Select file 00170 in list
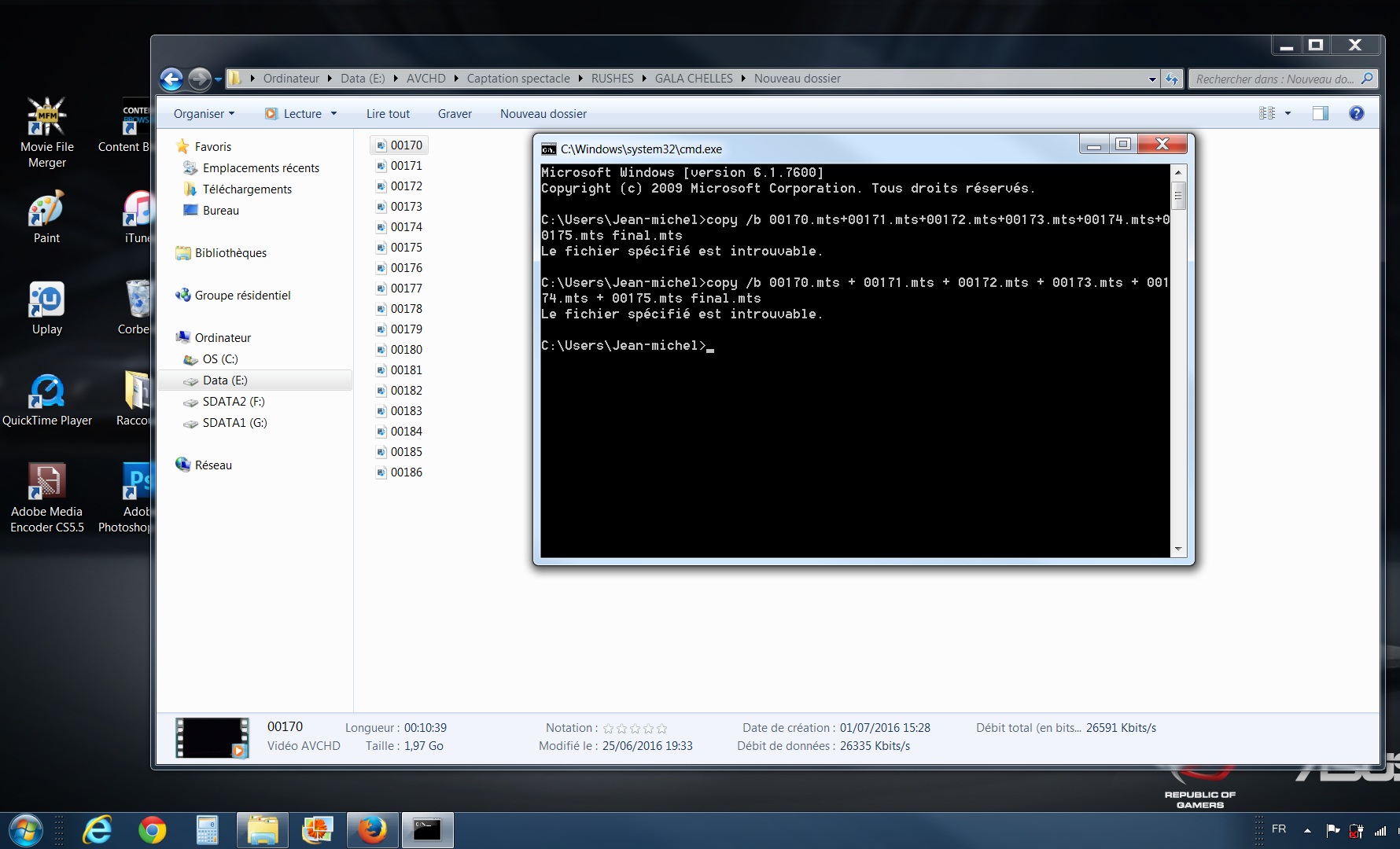This screenshot has width=1400, height=849. (400, 145)
